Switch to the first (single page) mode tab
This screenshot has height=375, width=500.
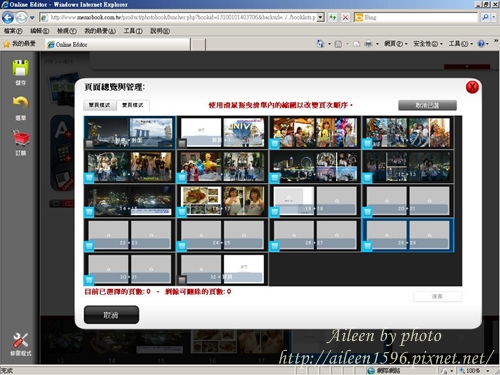99,105
